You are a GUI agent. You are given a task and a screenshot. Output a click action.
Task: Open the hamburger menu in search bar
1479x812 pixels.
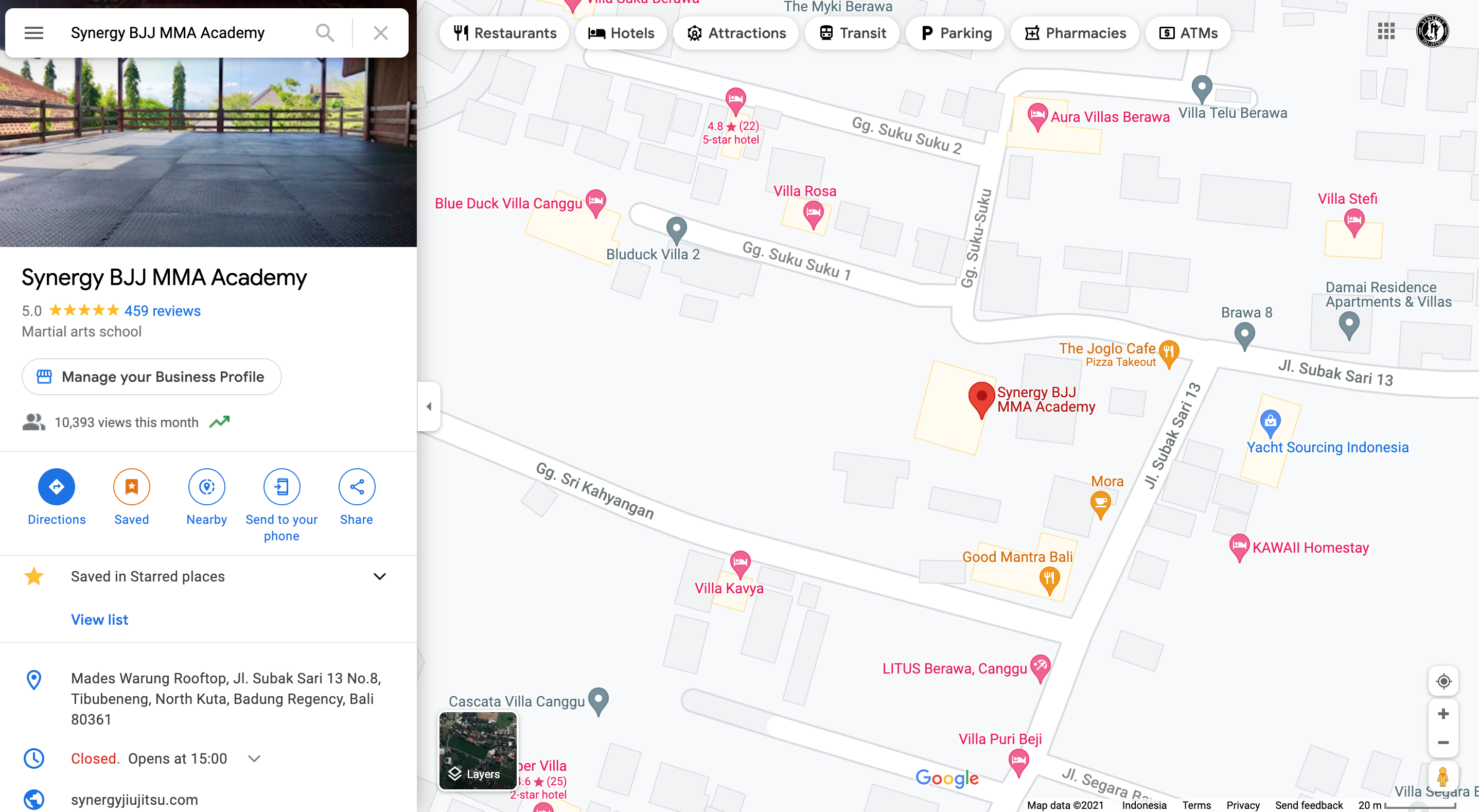[34, 33]
